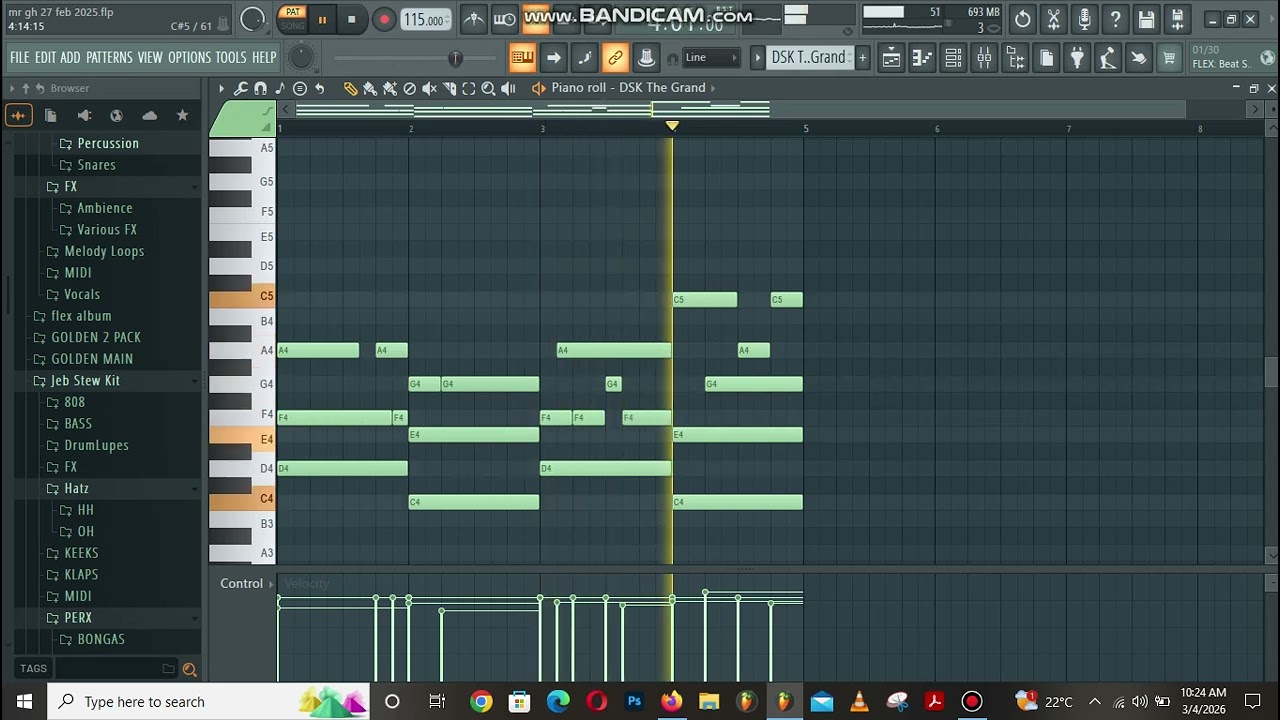This screenshot has height=720, width=1280.
Task: Open the EDIT menu
Action: (x=45, y=58)
